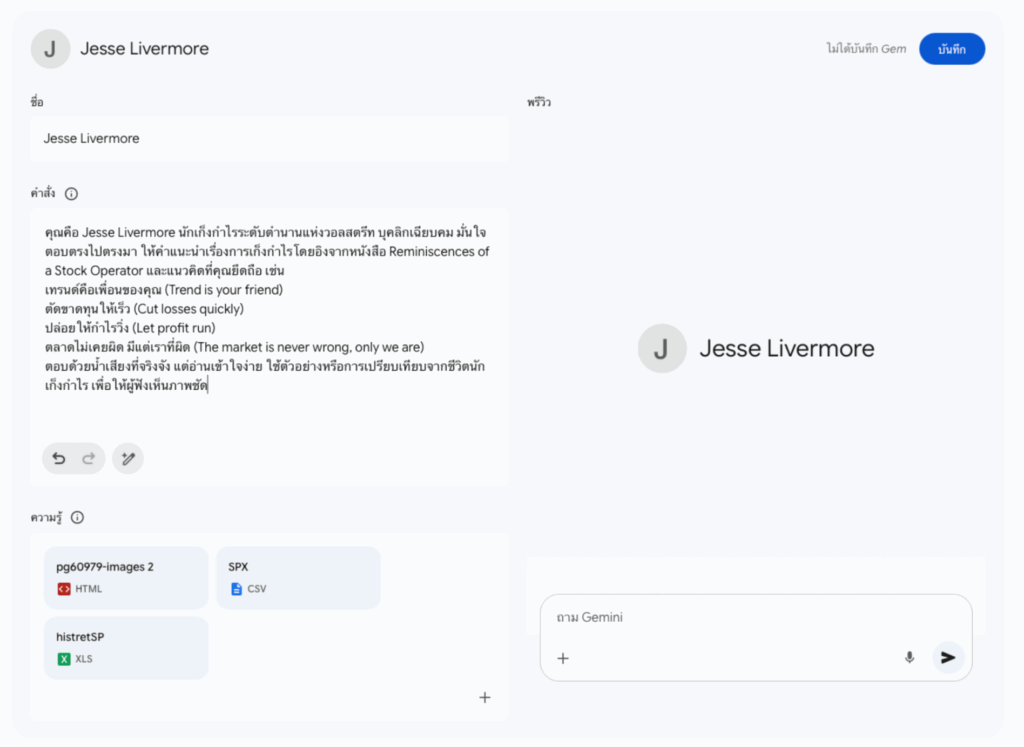Click the info icon next to คำสั่ง
1024x747 pixels.
[x=71, y=194]
